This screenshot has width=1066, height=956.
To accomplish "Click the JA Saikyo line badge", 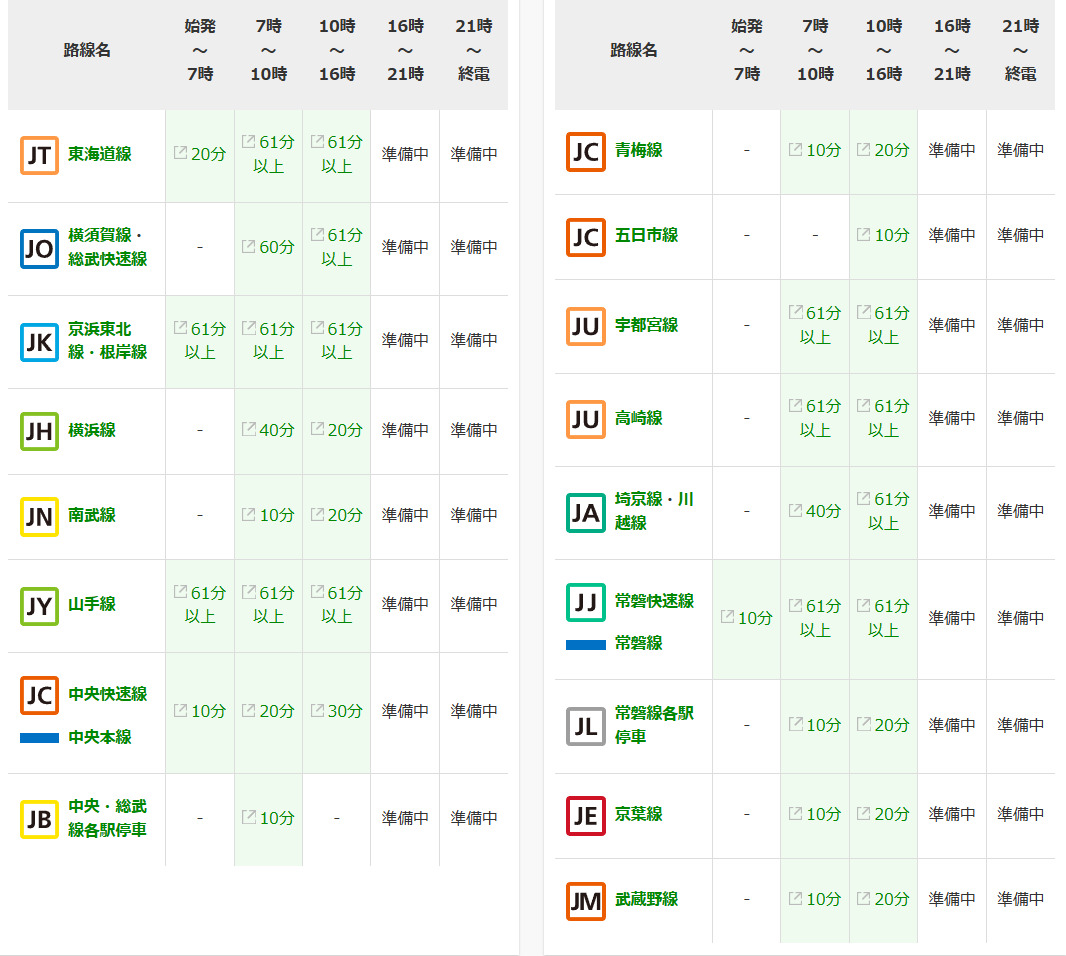I will 585,512.
